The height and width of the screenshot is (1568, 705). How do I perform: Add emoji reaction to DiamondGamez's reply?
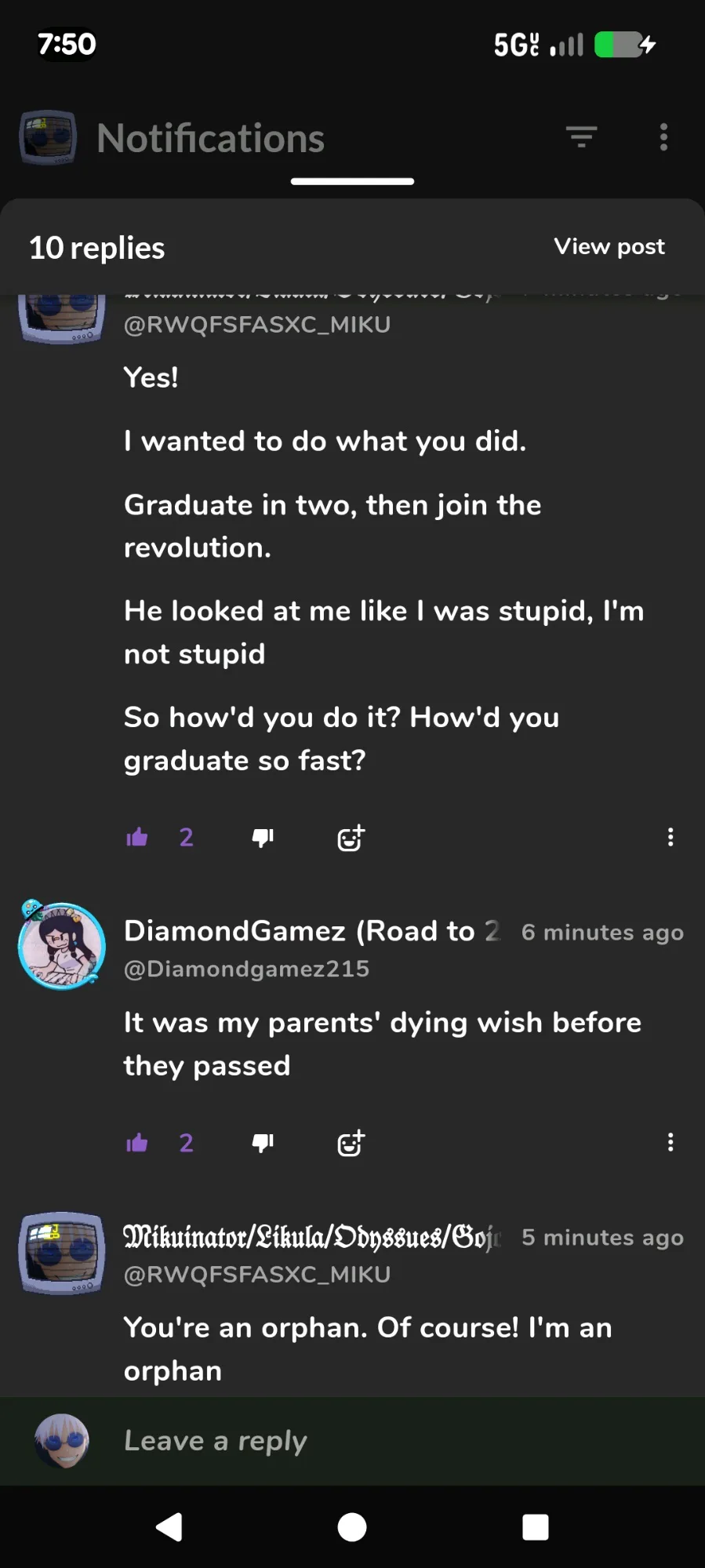[351, 1143]
